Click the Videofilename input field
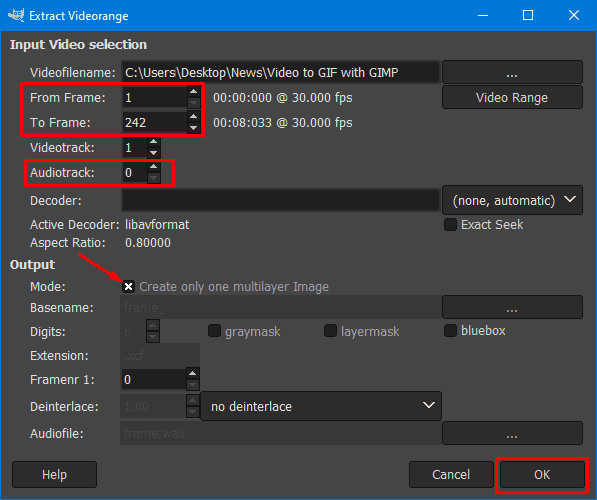This screenshot has width=597, height=500. click(x=281, y=72)
